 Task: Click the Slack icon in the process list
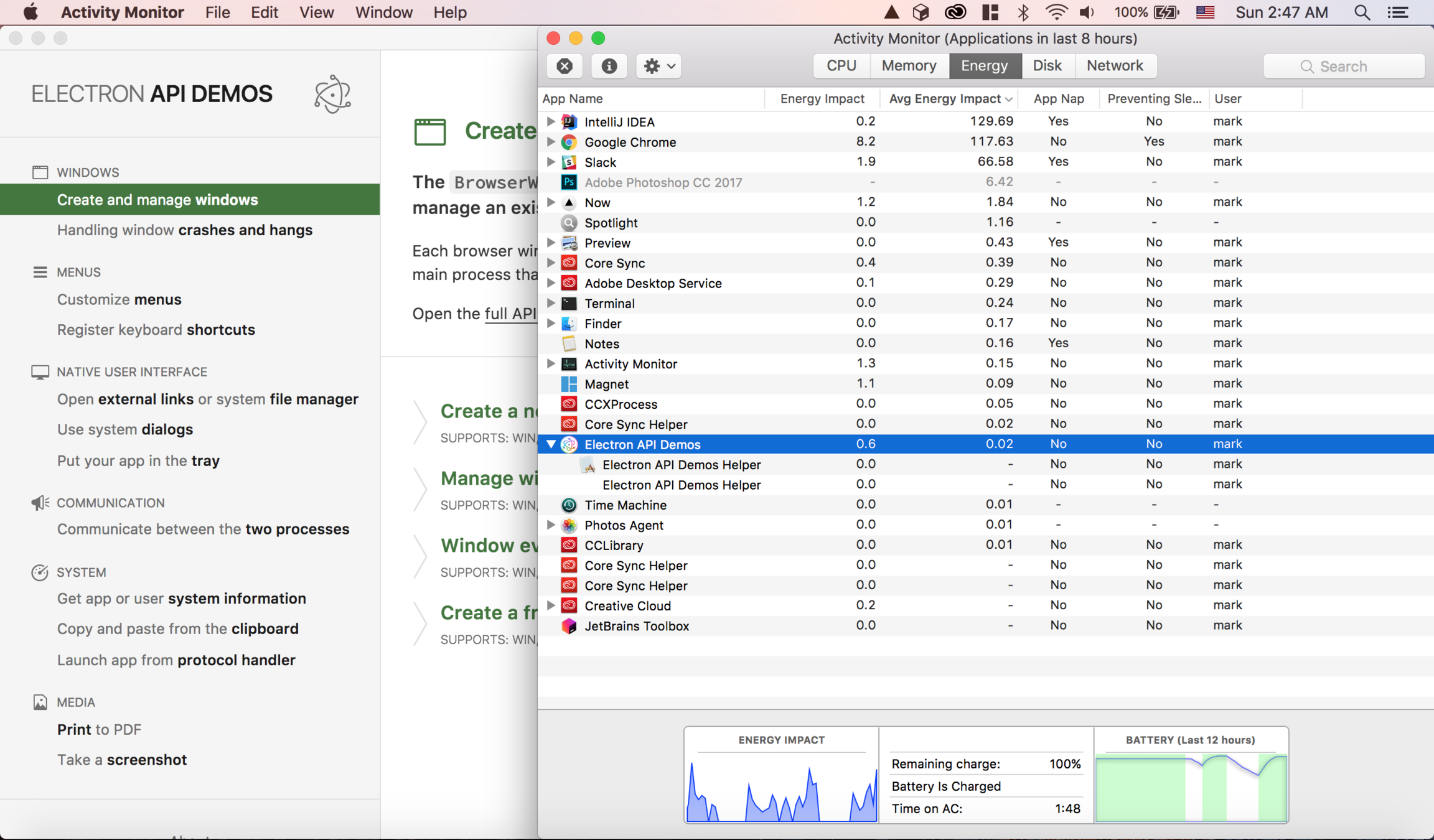[569, 162]
